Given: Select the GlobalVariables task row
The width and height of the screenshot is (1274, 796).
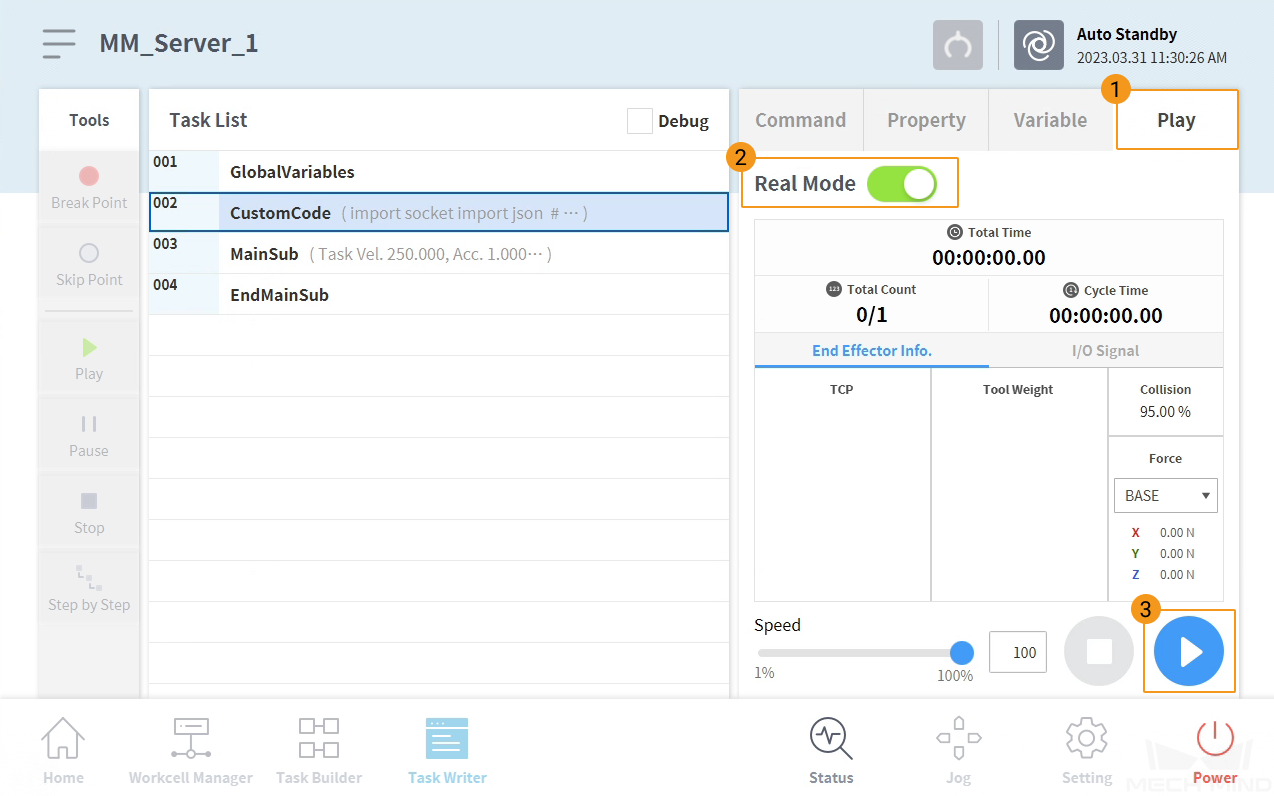Looking at the screenshot, I should point(439,171).
